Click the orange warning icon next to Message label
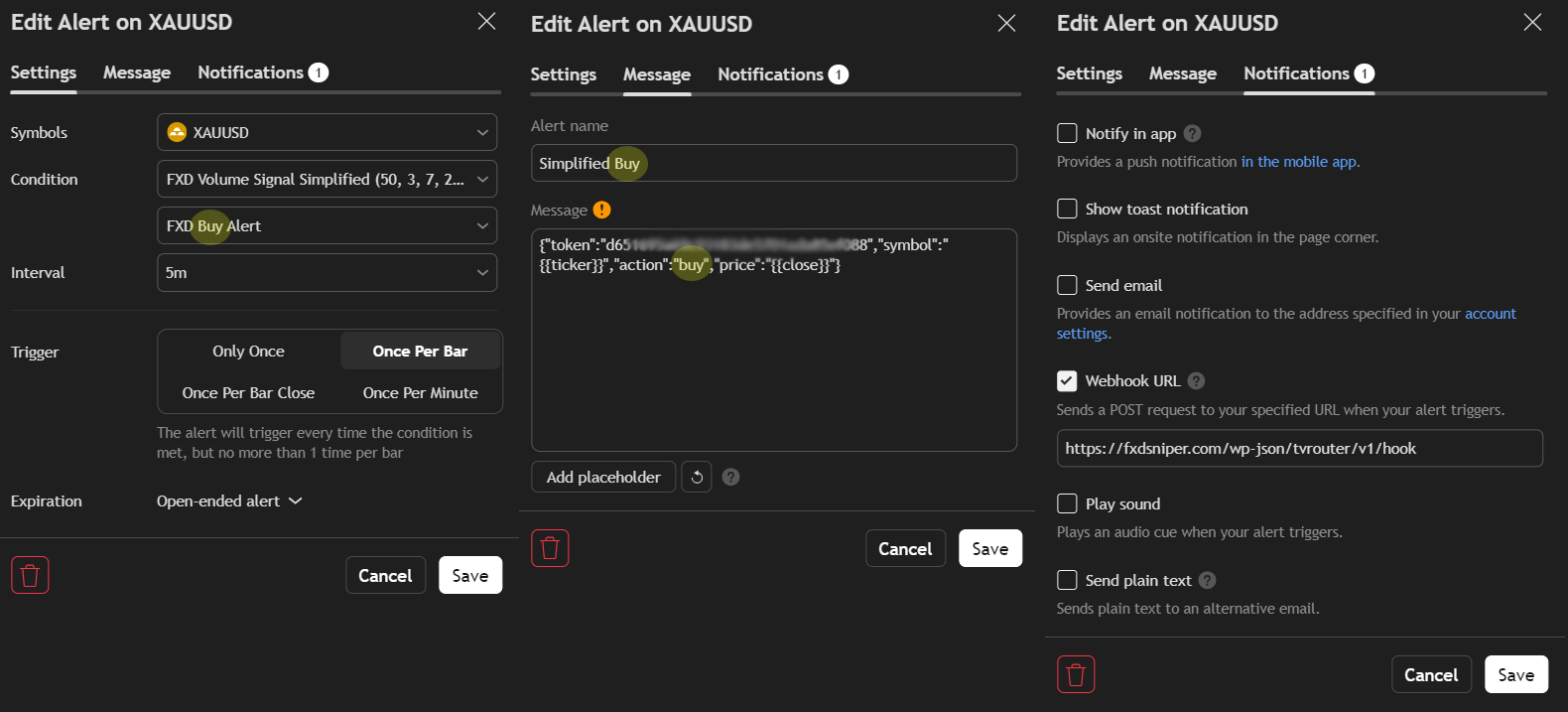Screen dimensions: 1568x712 click(x=601, y=210)
